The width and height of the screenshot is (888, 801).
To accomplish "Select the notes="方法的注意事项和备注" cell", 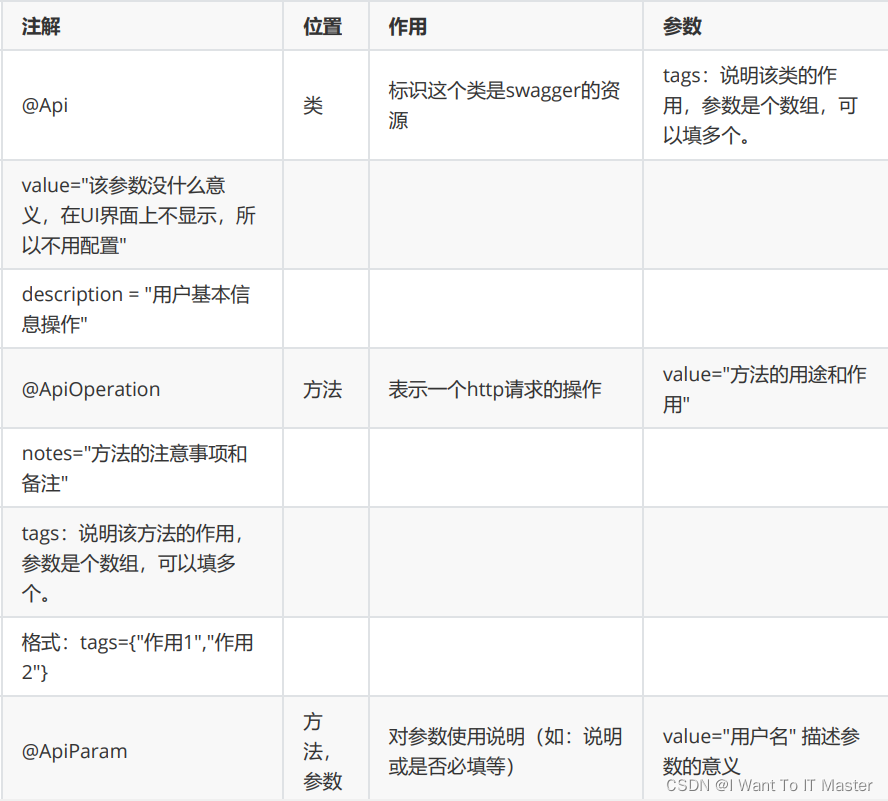I will click(x=142, y=468).
